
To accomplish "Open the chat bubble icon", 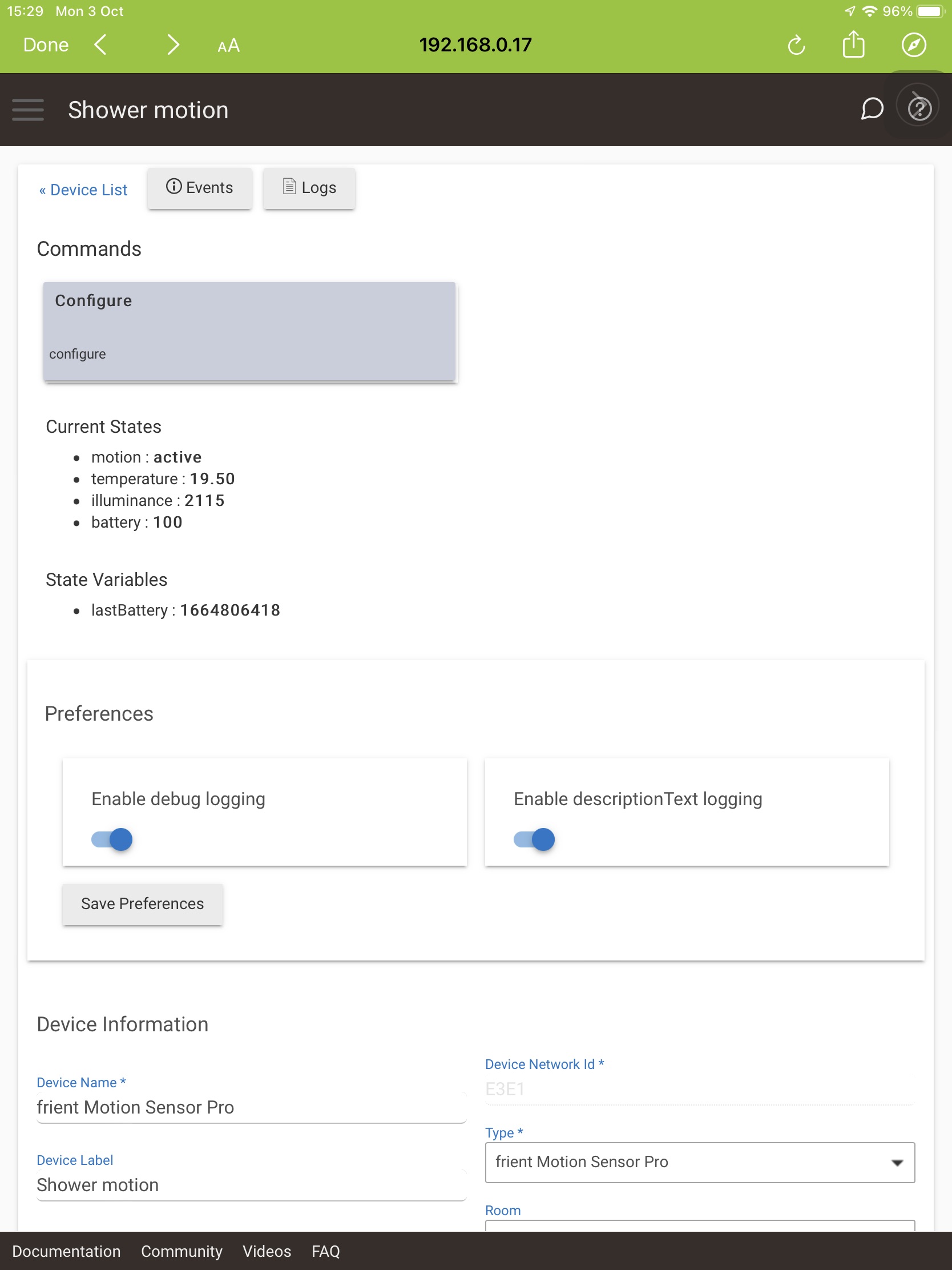I will [x=872, y=108].
